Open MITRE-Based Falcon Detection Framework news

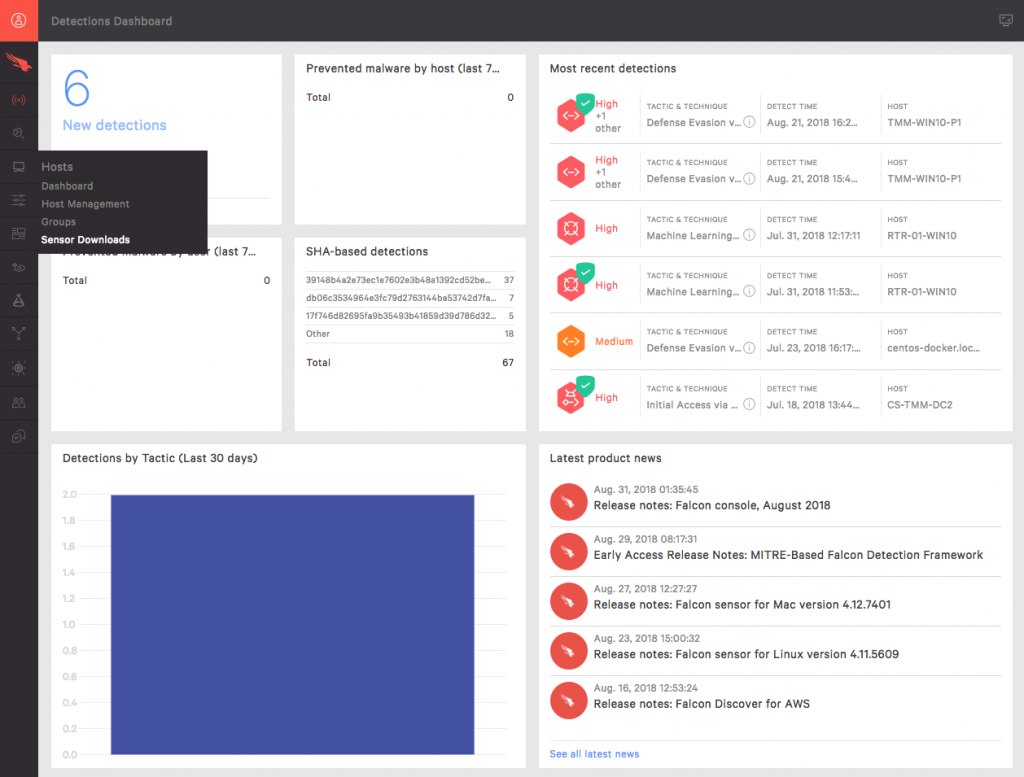(788, 555)
